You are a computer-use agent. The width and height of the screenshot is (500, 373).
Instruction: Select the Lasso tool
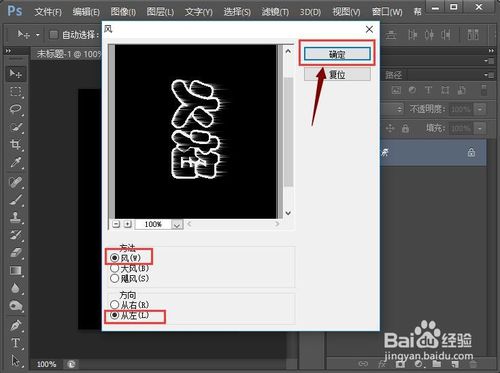coord(15,109)
